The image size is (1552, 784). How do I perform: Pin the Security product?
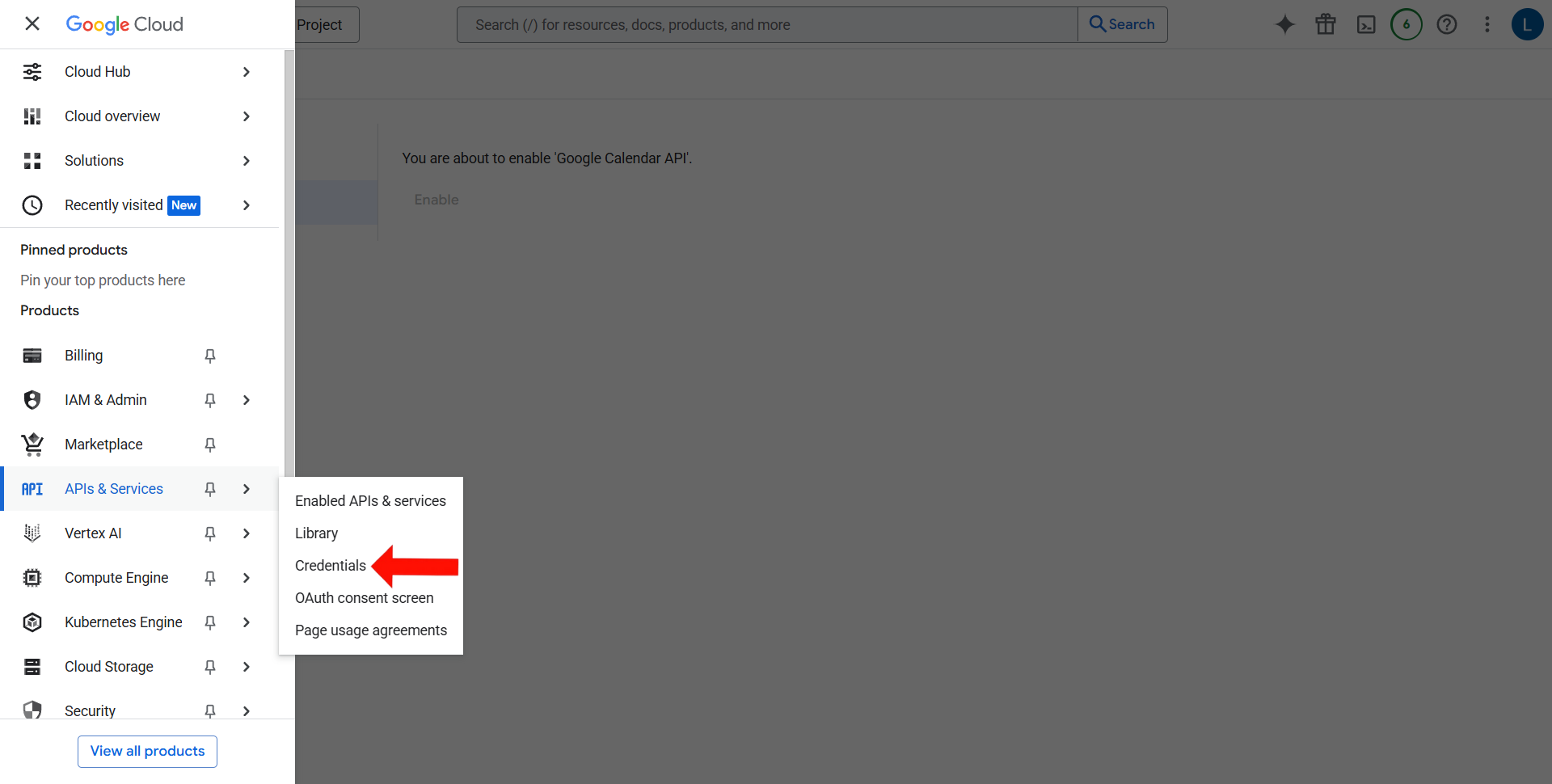click(x=210, y=710)
